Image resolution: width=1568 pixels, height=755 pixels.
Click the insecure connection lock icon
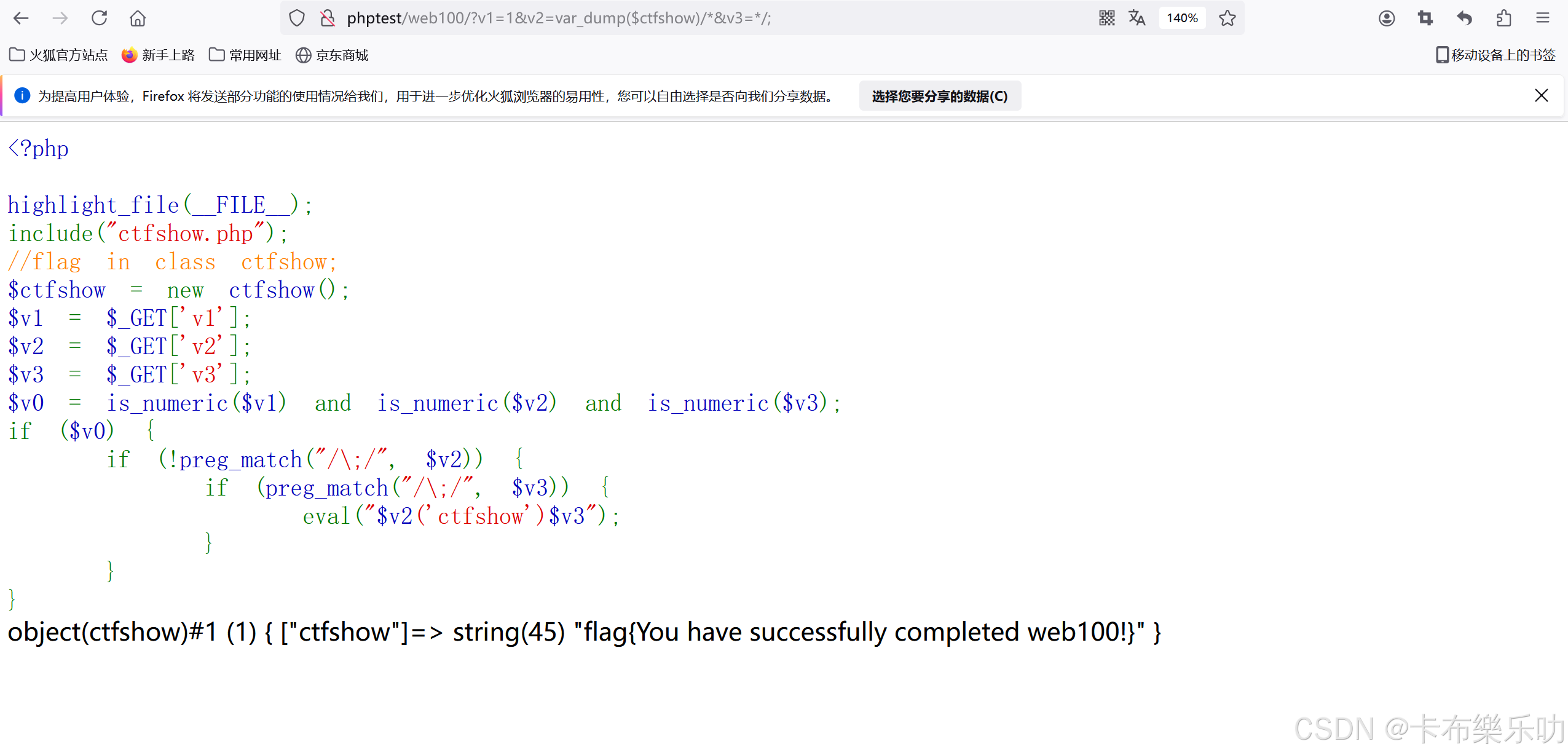[x=328, y=18]
